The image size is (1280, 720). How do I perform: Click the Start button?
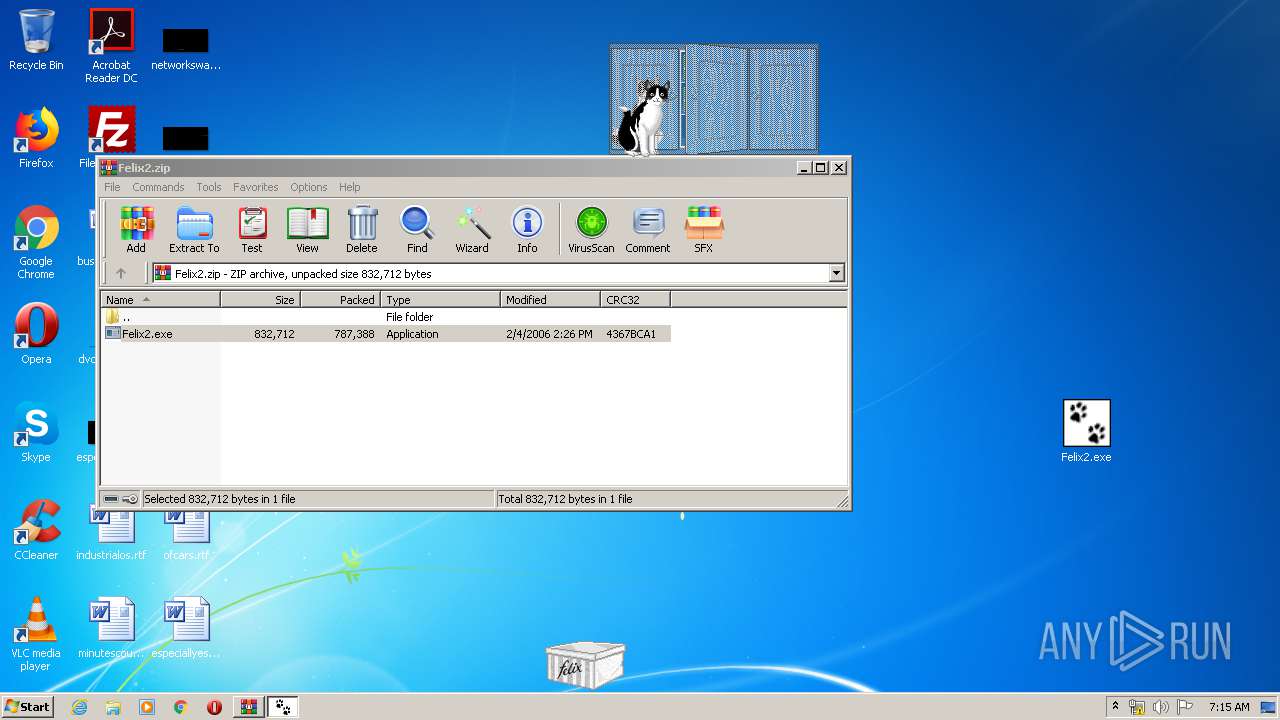pos(28,706)
